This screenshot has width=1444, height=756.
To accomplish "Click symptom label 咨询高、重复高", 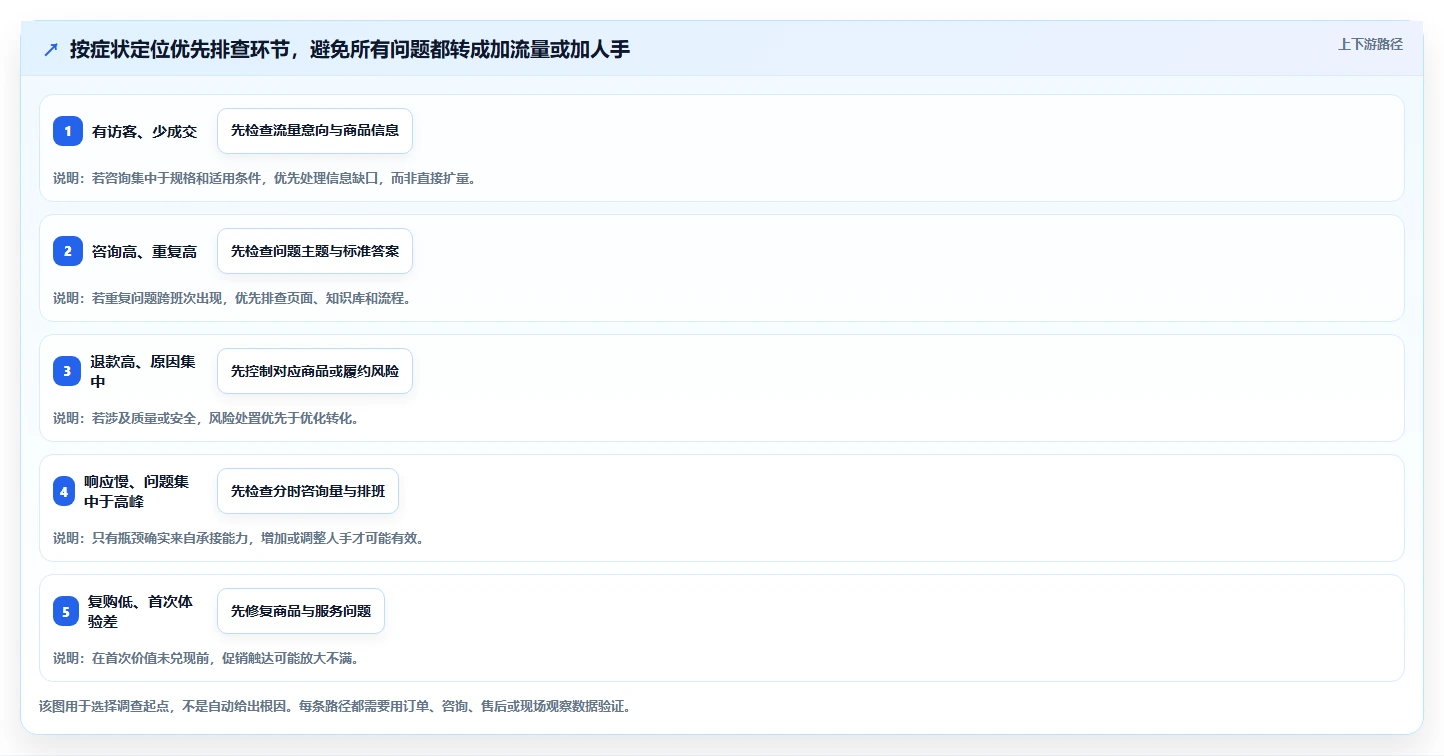I will click(x=145, y=251).
